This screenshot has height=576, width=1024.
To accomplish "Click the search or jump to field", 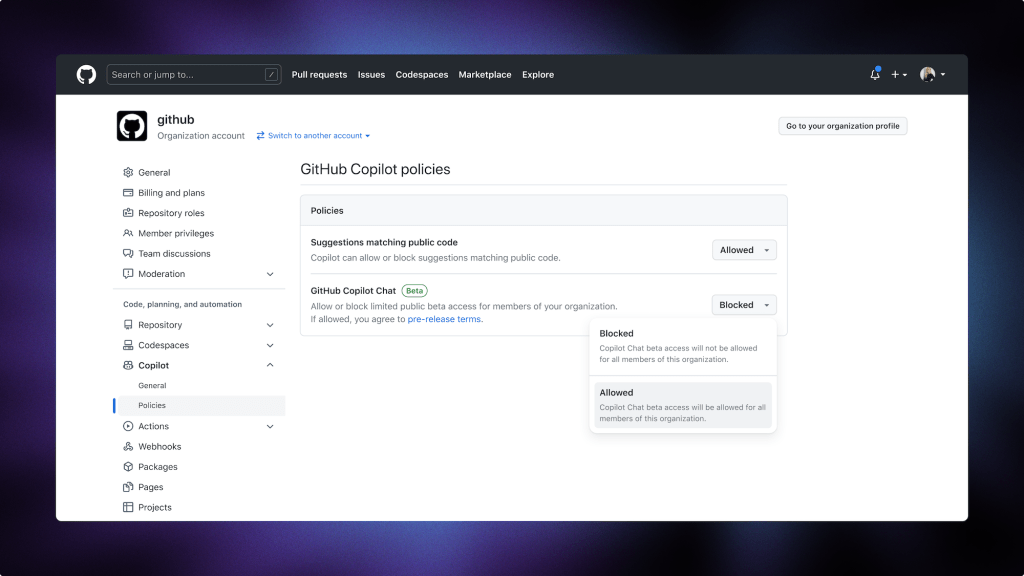I will (x=194, y=74).
